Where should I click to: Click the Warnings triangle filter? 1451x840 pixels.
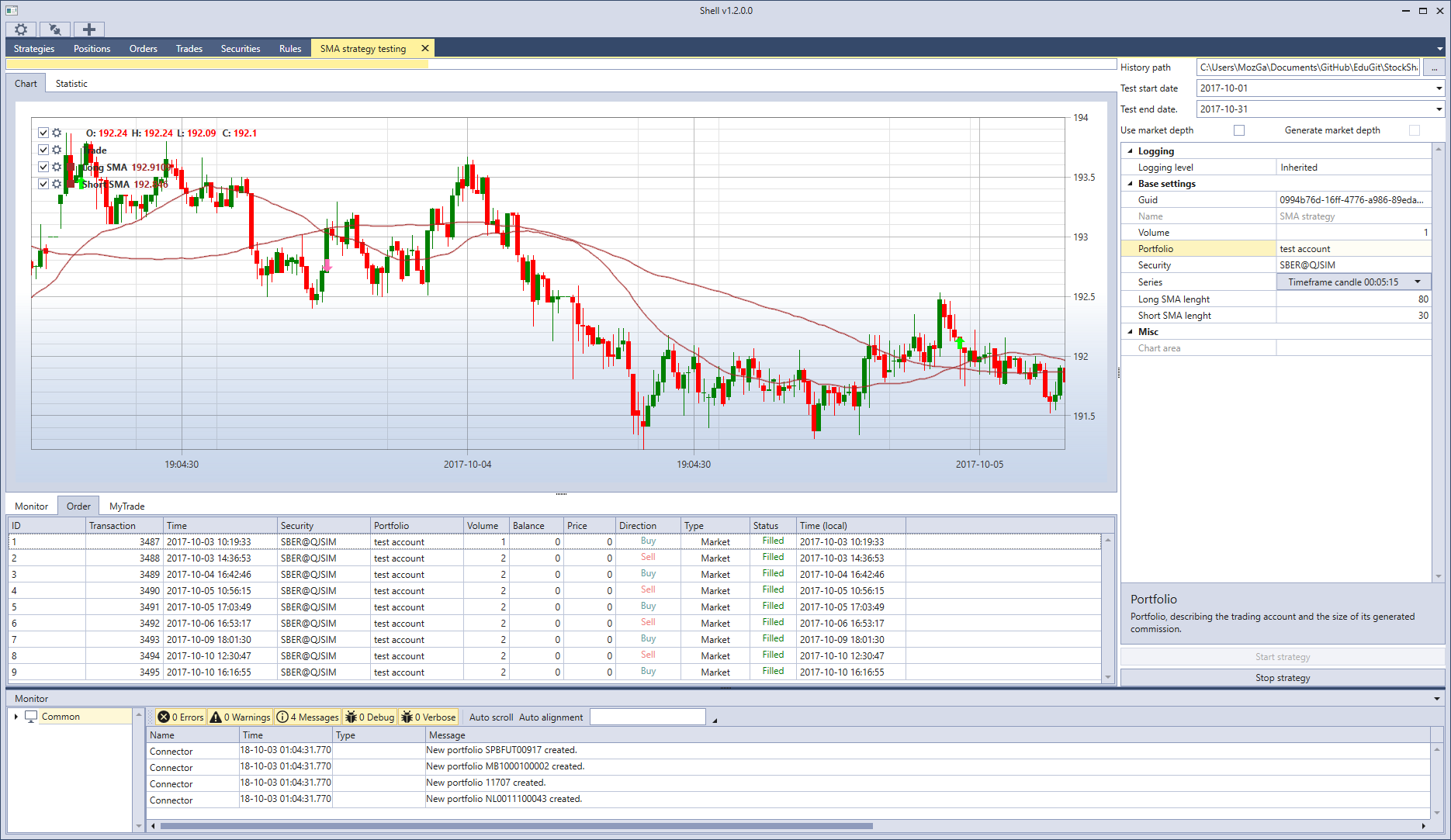(x=216, y=717)
